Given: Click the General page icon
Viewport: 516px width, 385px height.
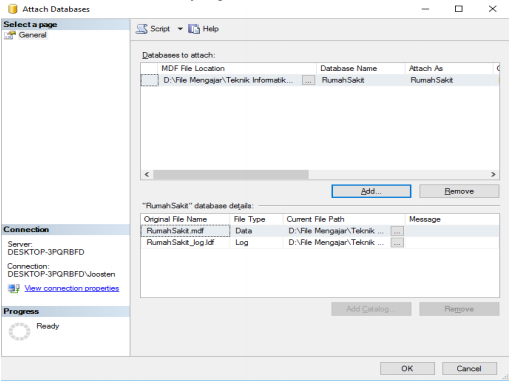Looking at the screenshot, I should tap(10, 35).
